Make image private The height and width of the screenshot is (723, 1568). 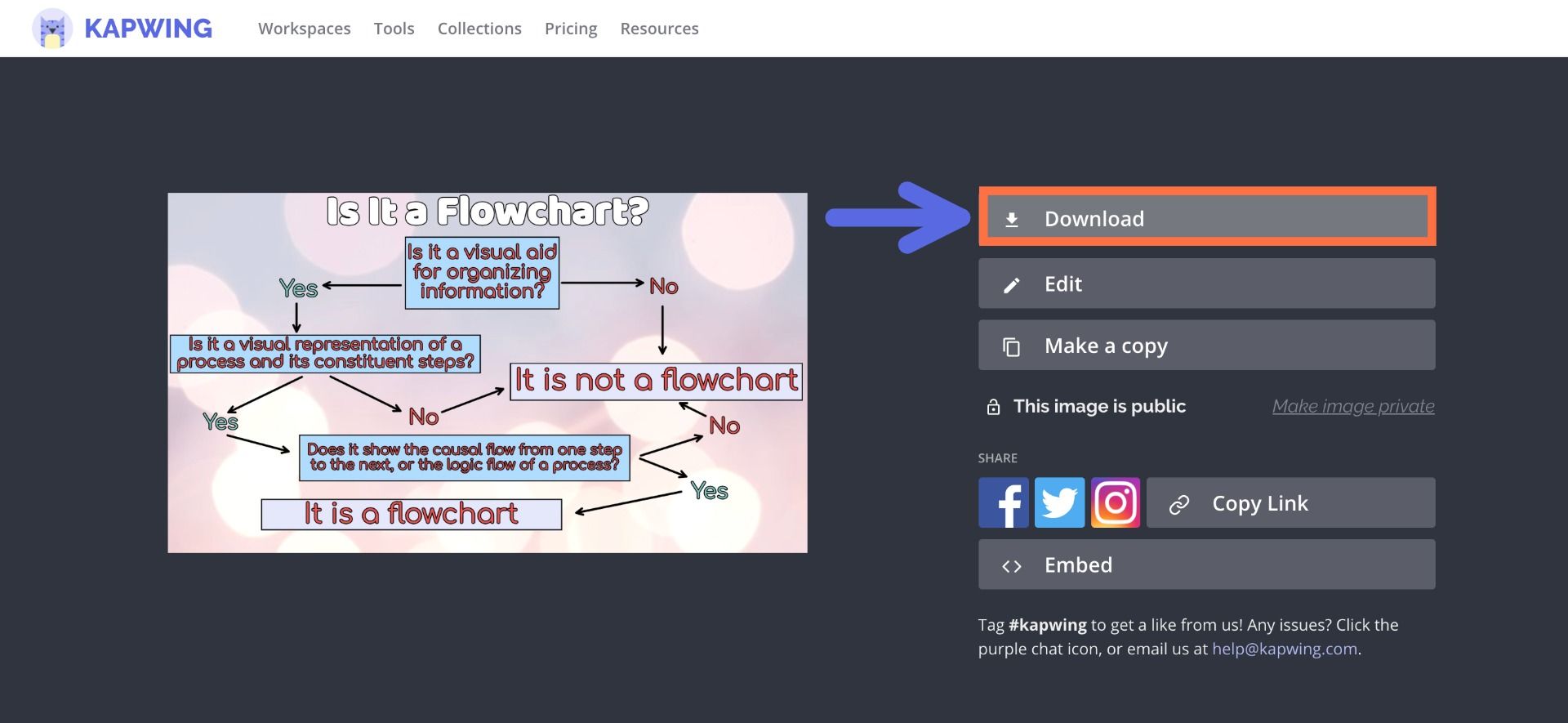point(1352,406)
